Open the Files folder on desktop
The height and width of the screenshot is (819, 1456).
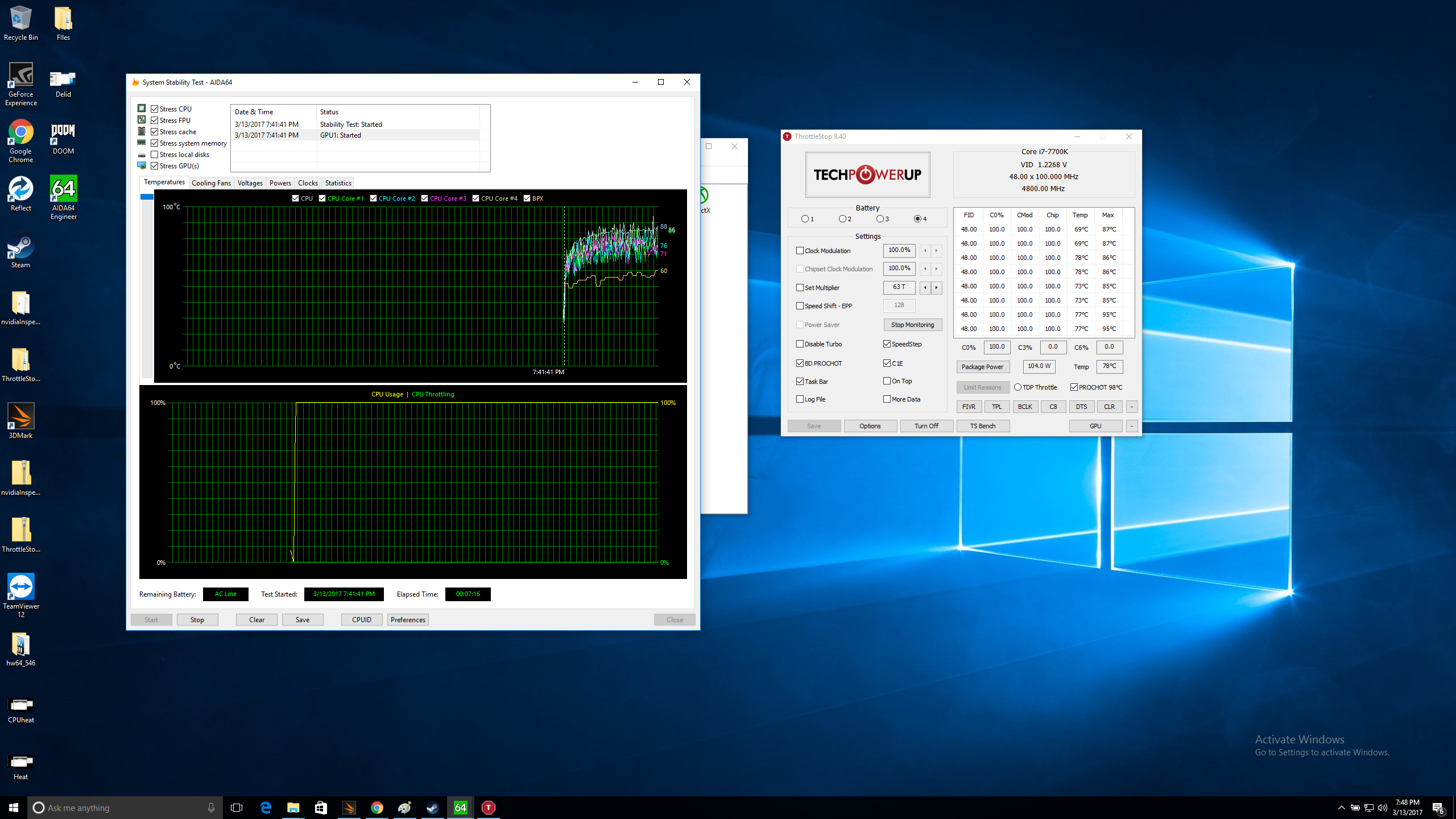point(63,23)
